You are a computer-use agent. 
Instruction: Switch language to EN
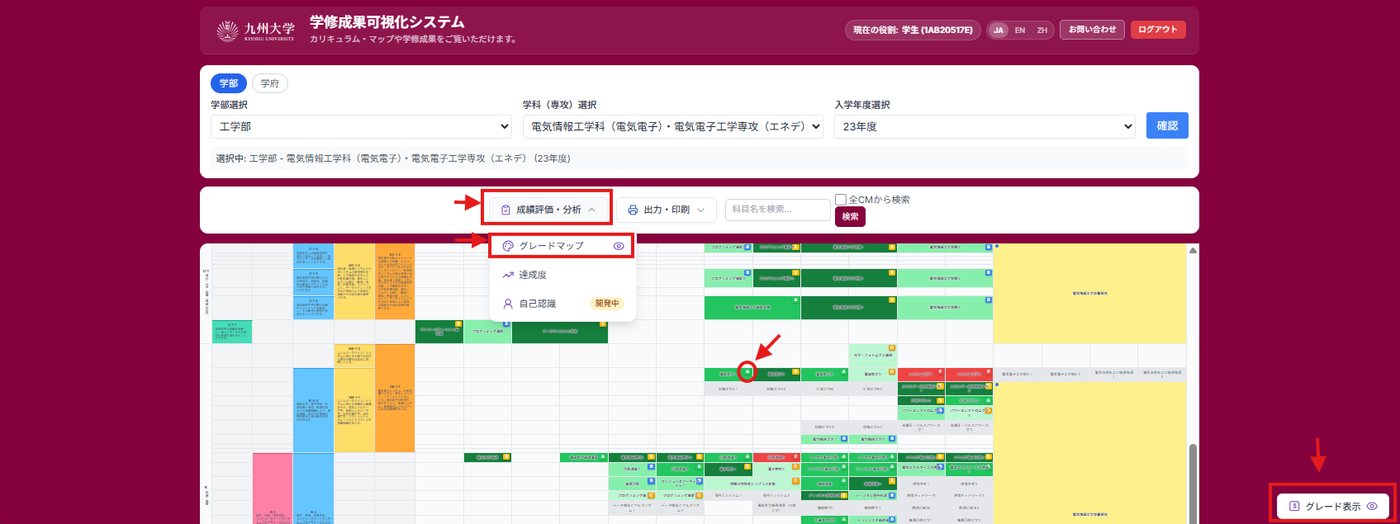point(1020,30)
